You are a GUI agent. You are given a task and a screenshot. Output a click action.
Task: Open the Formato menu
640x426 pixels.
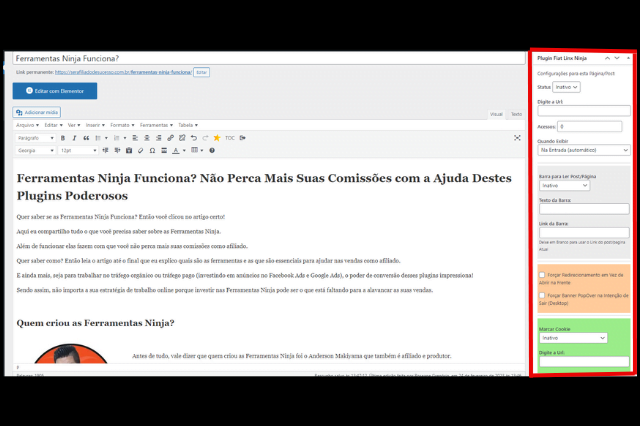click(122, 125)
